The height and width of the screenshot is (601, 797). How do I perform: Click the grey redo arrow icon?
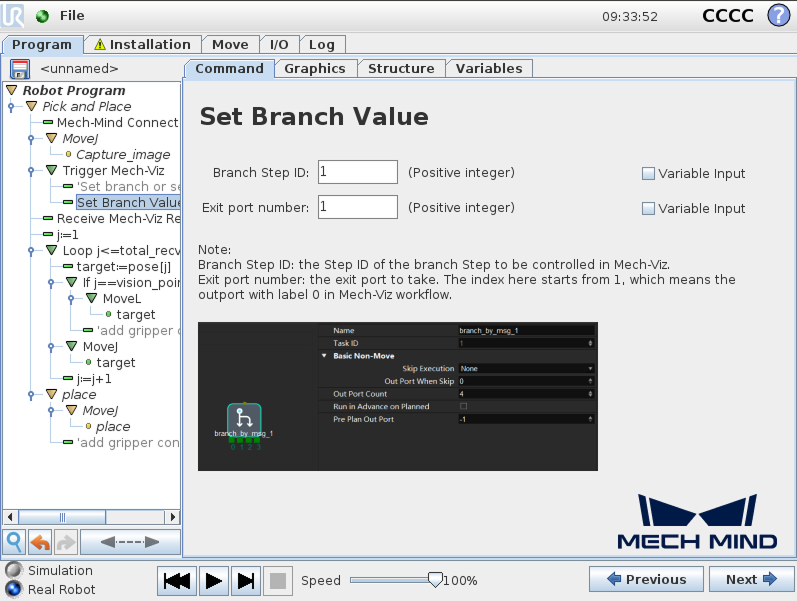[66, 542]
